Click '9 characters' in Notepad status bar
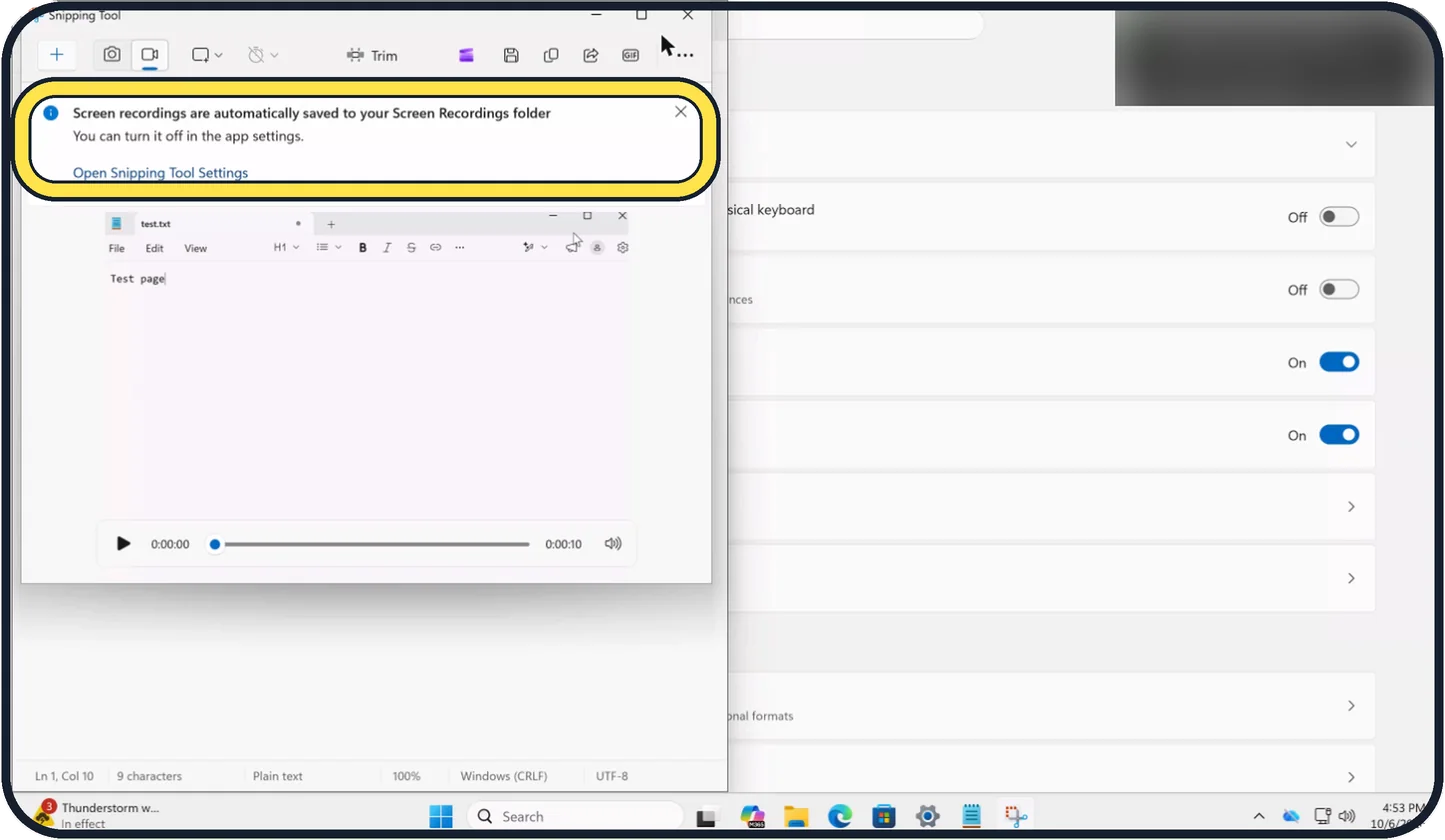This screenshot has width=1445, height=840. pos(149,776)
